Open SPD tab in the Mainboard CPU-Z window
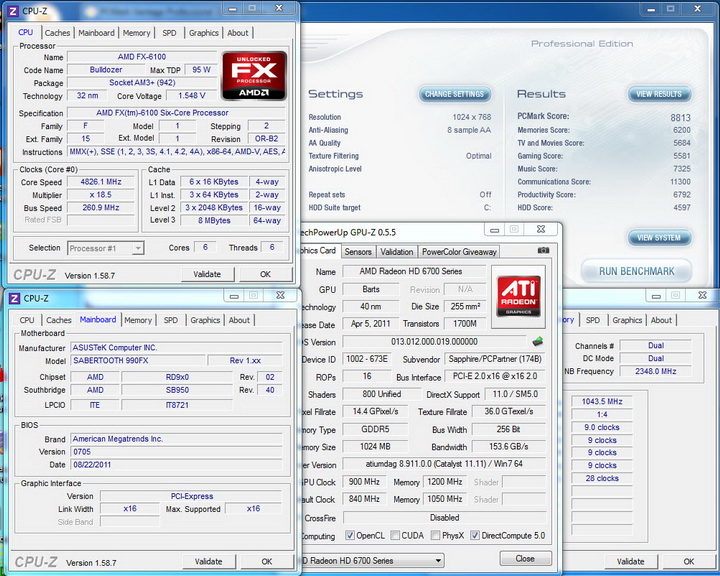 [x=171, y=320]
